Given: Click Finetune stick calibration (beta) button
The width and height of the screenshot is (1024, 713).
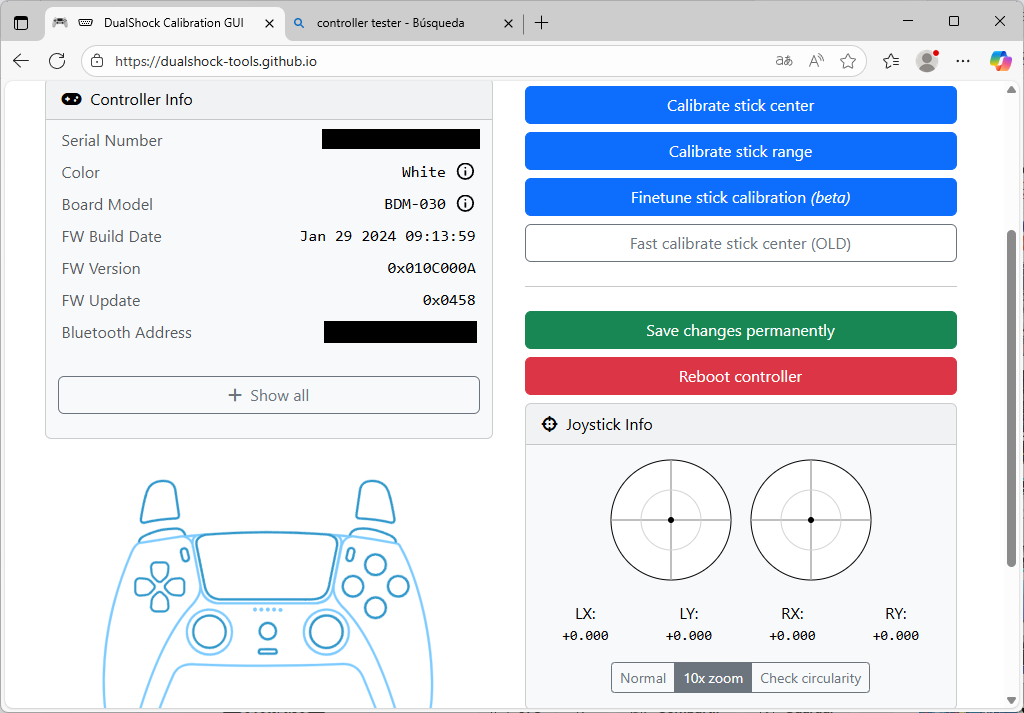Looking at the screenshot, I should 741,197.
